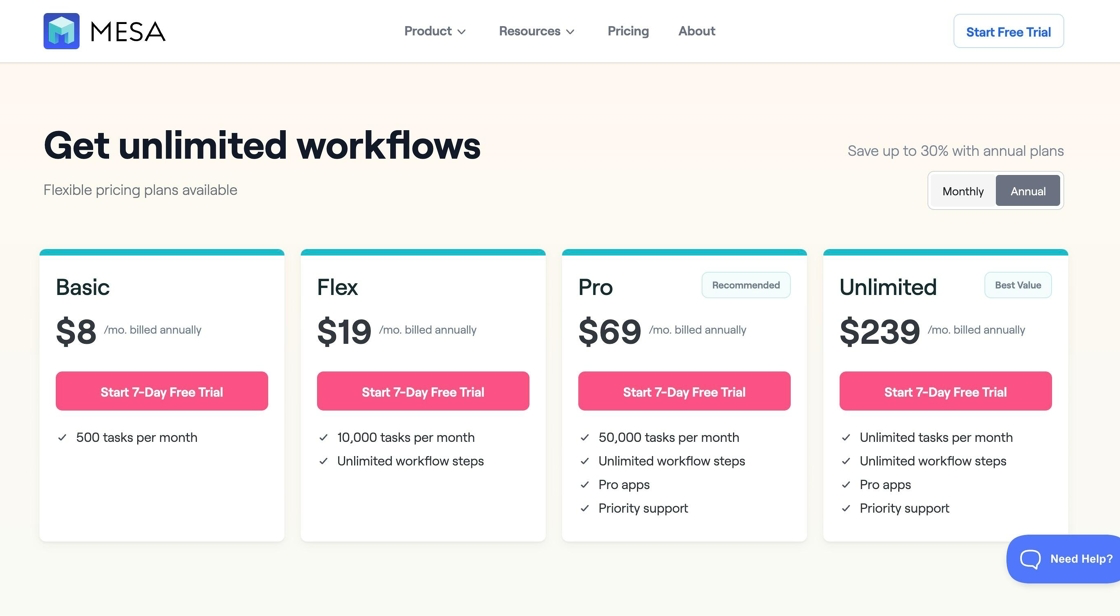The width and height of the screenshot is (1120, 616).
Task: Click the checkmark beside 10,000 tasks per month
Action: [323, 437]
